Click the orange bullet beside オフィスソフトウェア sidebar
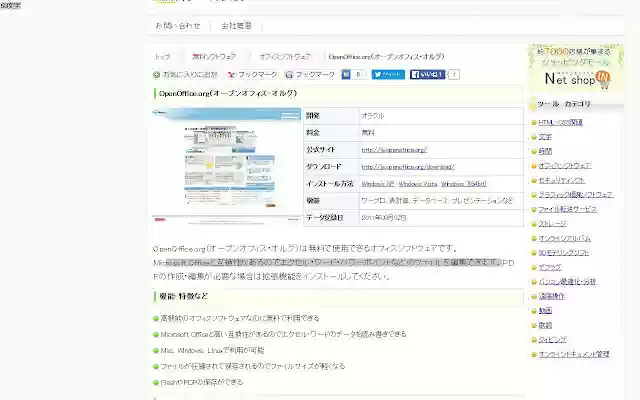This screenshot has width=640, height=400. click(534, 166)
